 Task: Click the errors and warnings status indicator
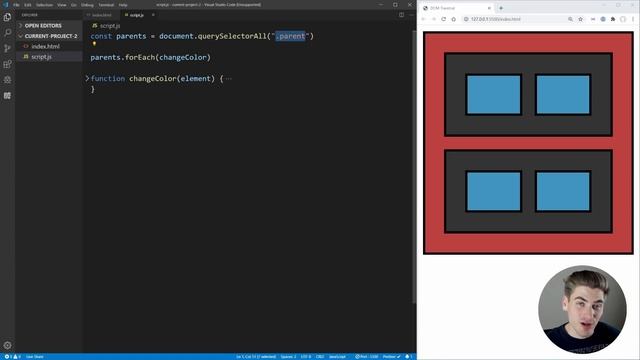pos(12,357)
